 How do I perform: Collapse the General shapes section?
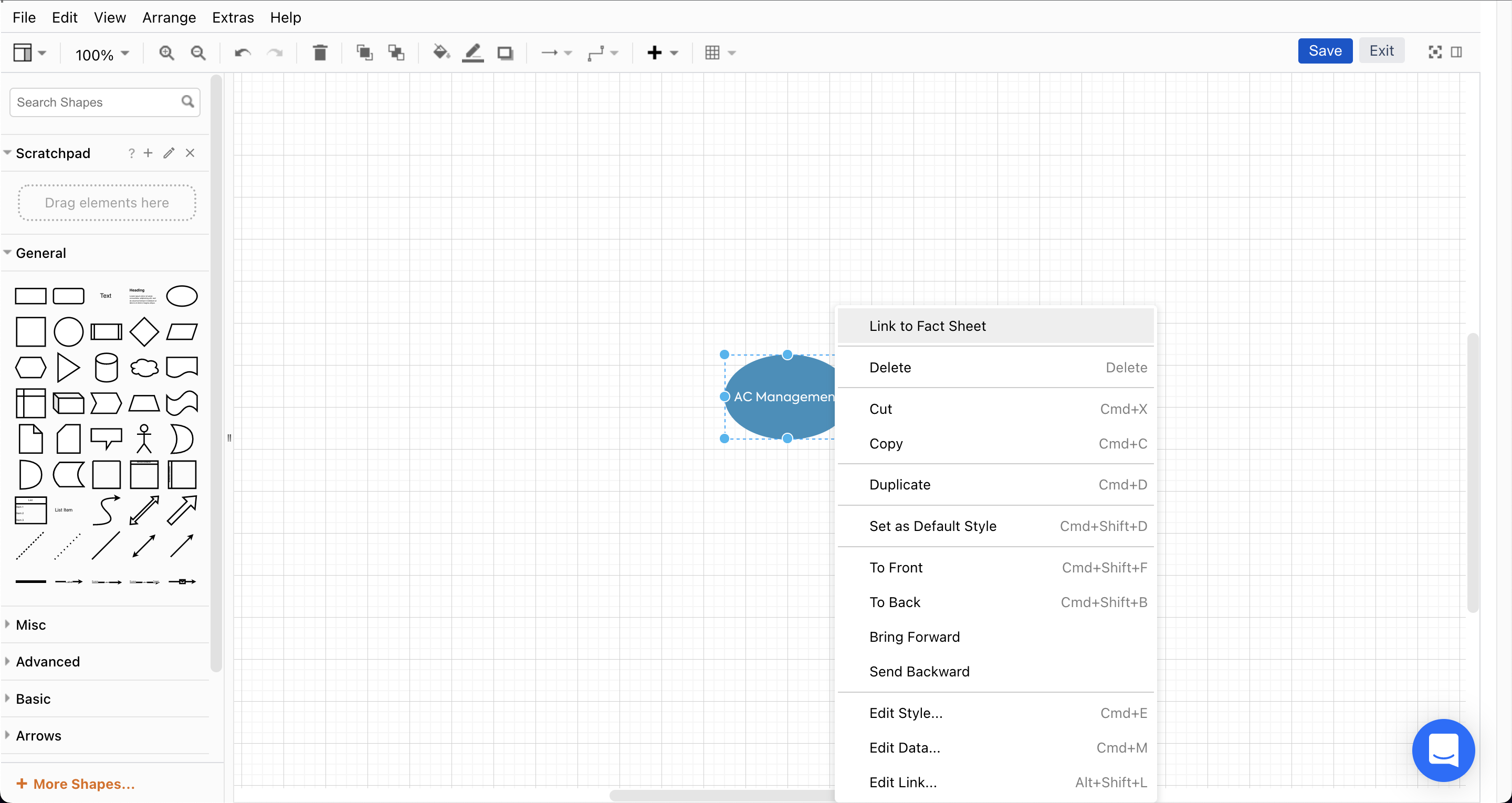[40, 253]
